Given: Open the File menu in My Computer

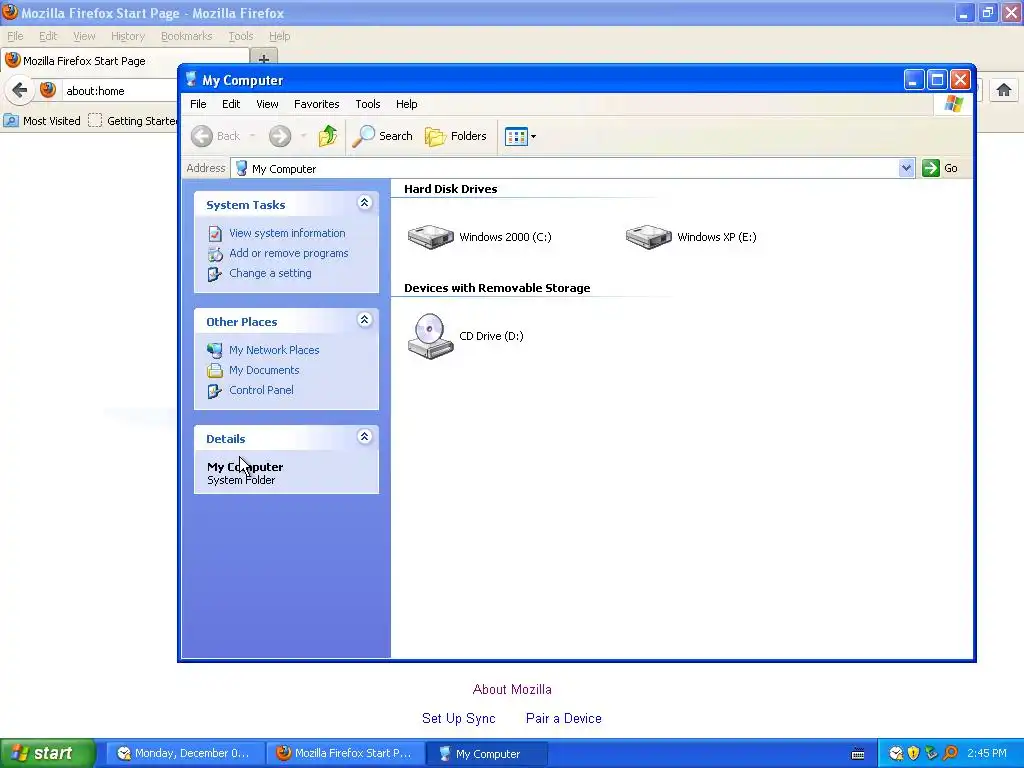Looking at the screenshot, I should point(198,104).
